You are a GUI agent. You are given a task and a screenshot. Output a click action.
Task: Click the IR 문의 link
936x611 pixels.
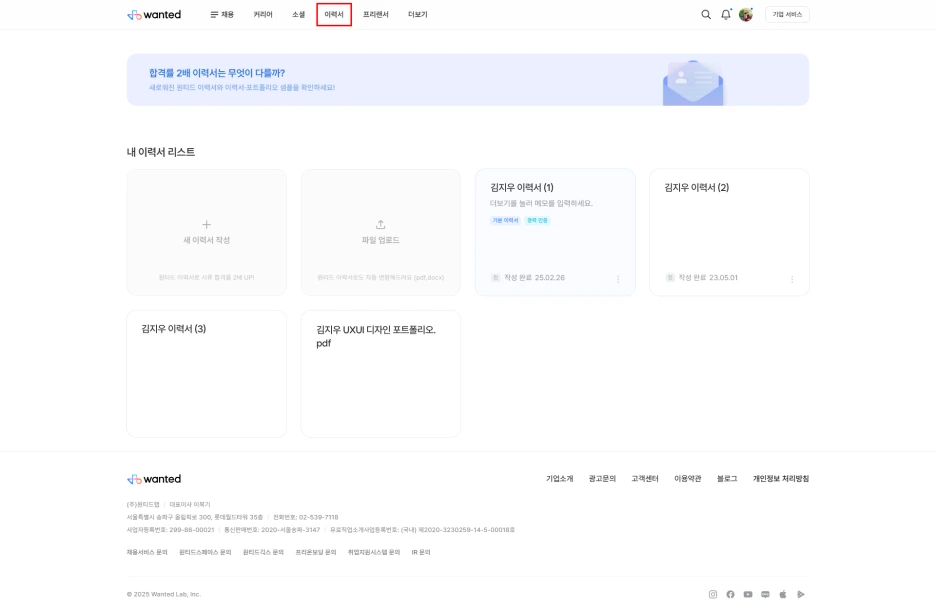(x=421, y=553)
